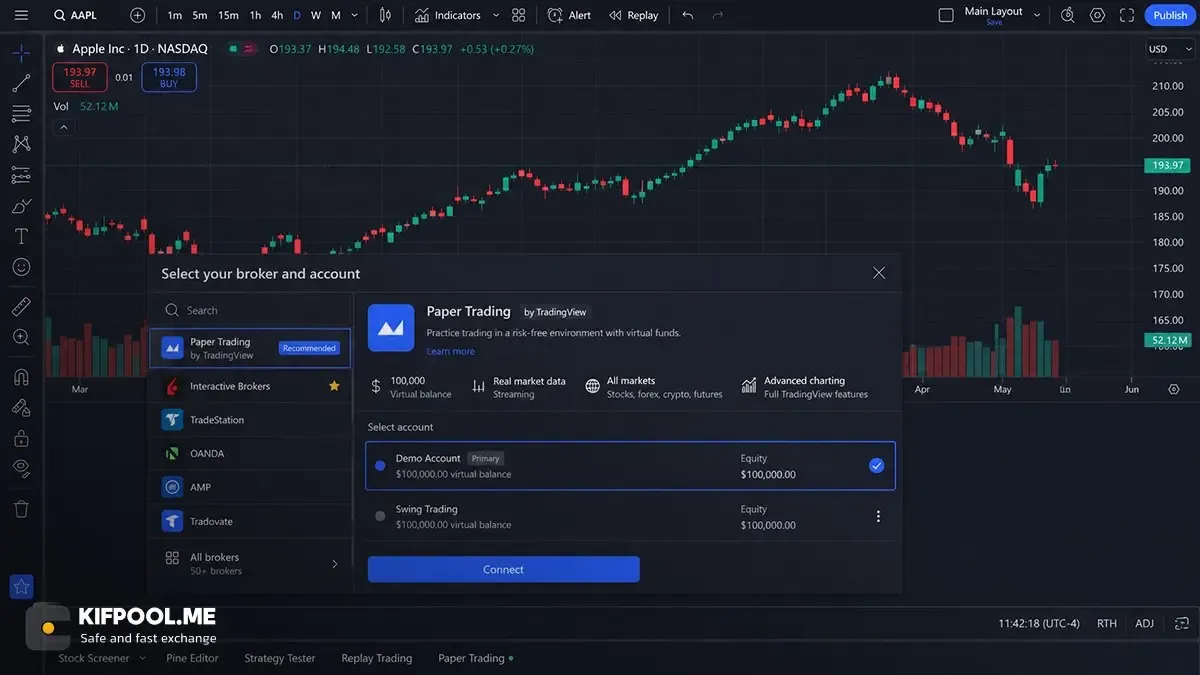1200x675 pixels.
Task: Select the trend line tool
Action: coord(21,83)
